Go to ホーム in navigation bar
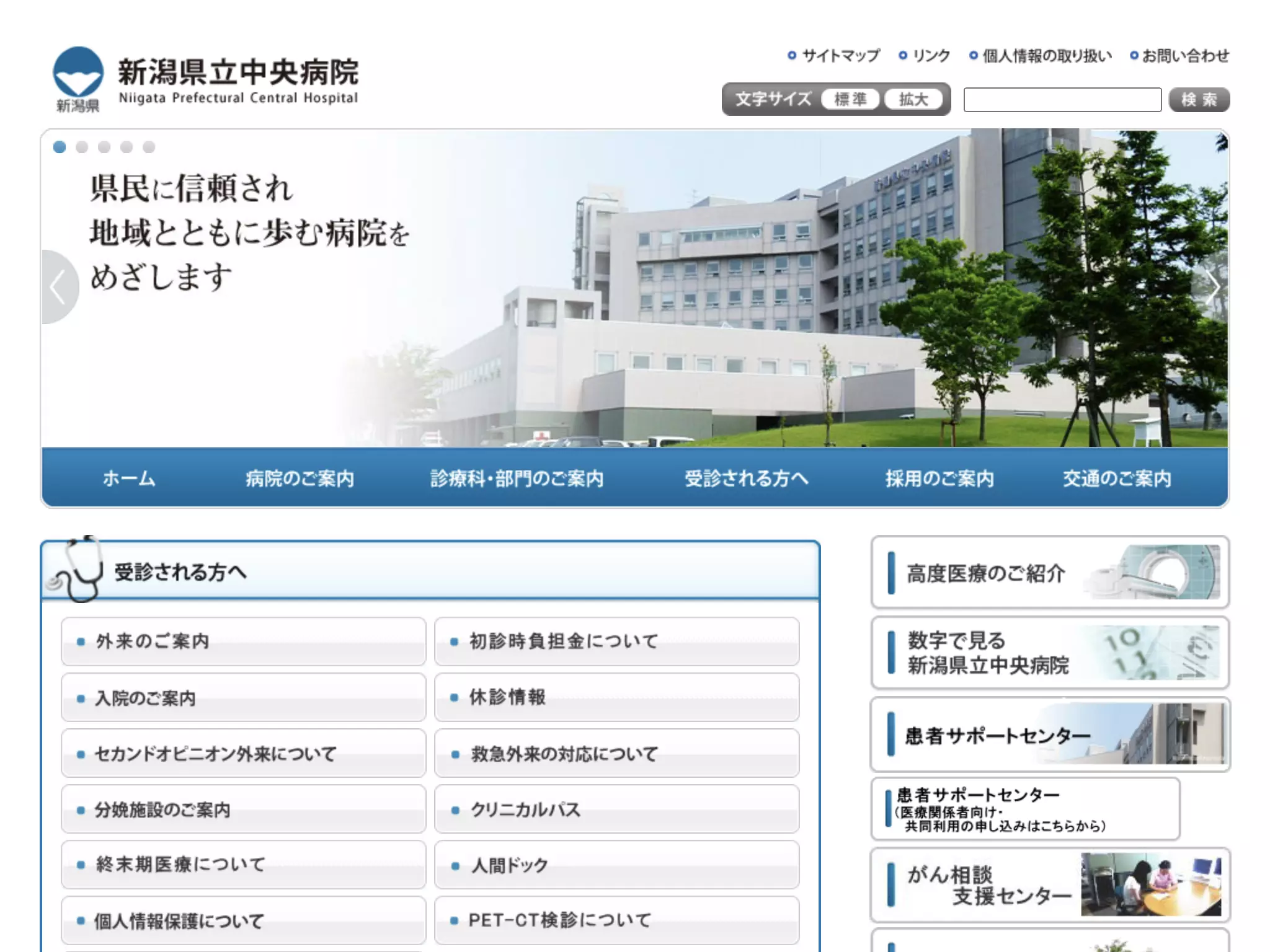 coord(129,478)
